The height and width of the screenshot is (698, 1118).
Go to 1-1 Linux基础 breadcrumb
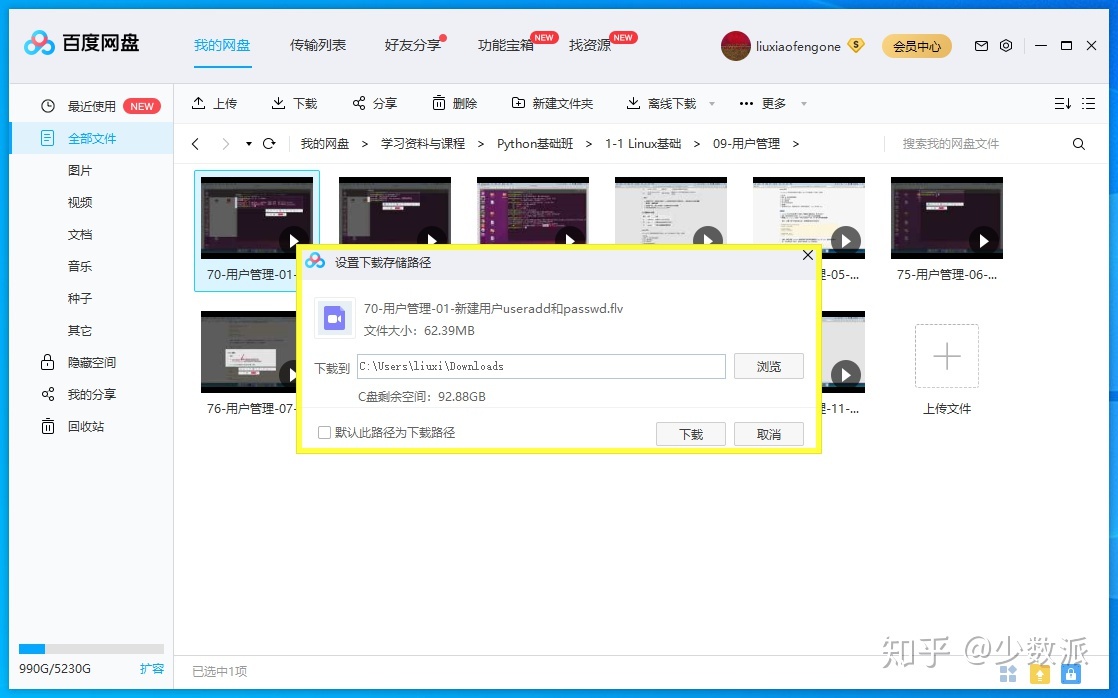pyautogui.click(x=643, y=143)
